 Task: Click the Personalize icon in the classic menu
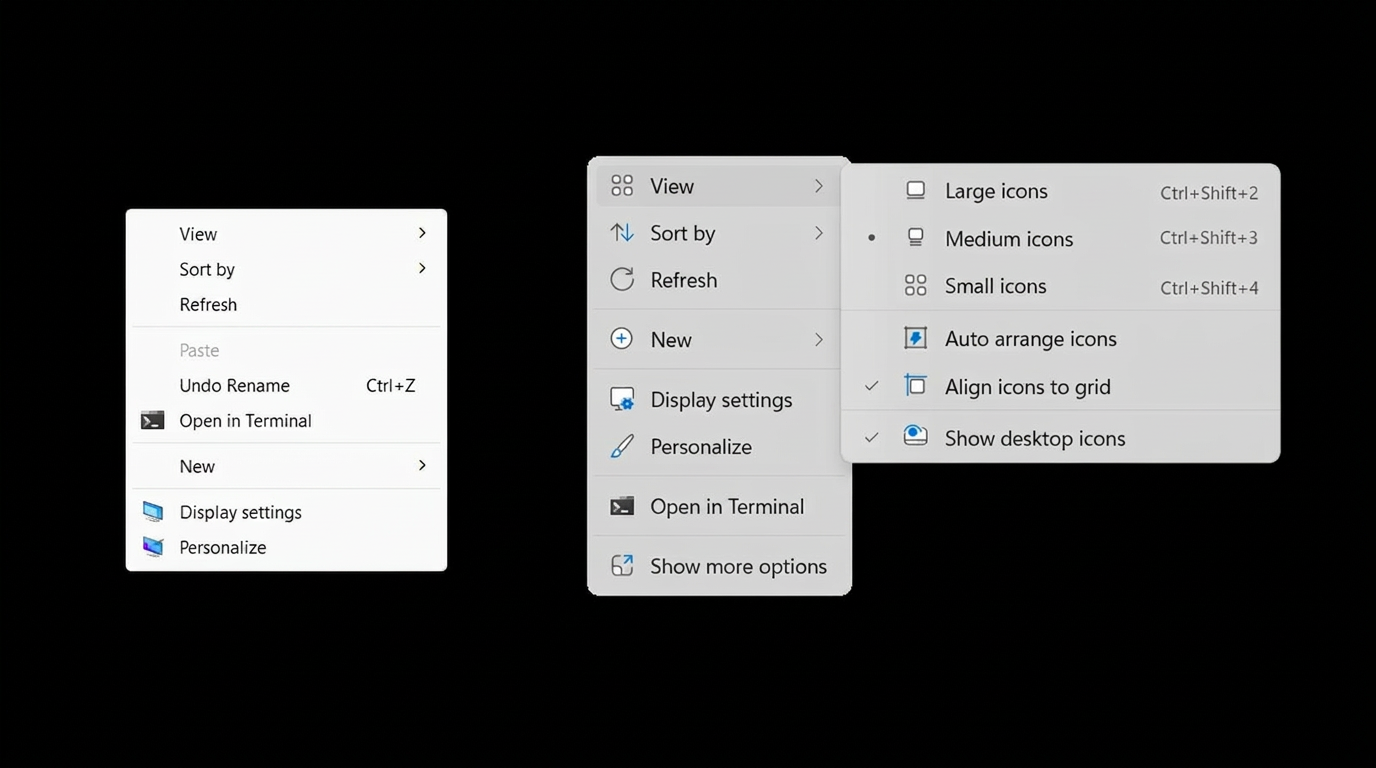click(152, 547)
